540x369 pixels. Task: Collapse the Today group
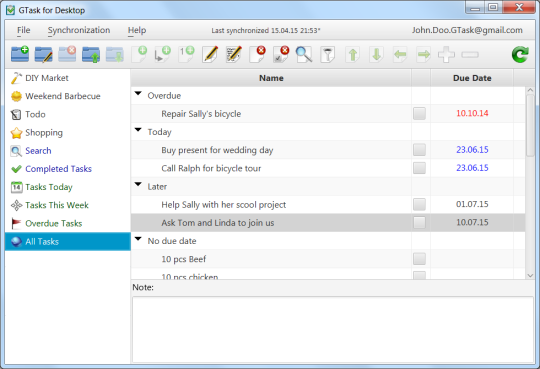pyautogui.click(x=138, y=130)
